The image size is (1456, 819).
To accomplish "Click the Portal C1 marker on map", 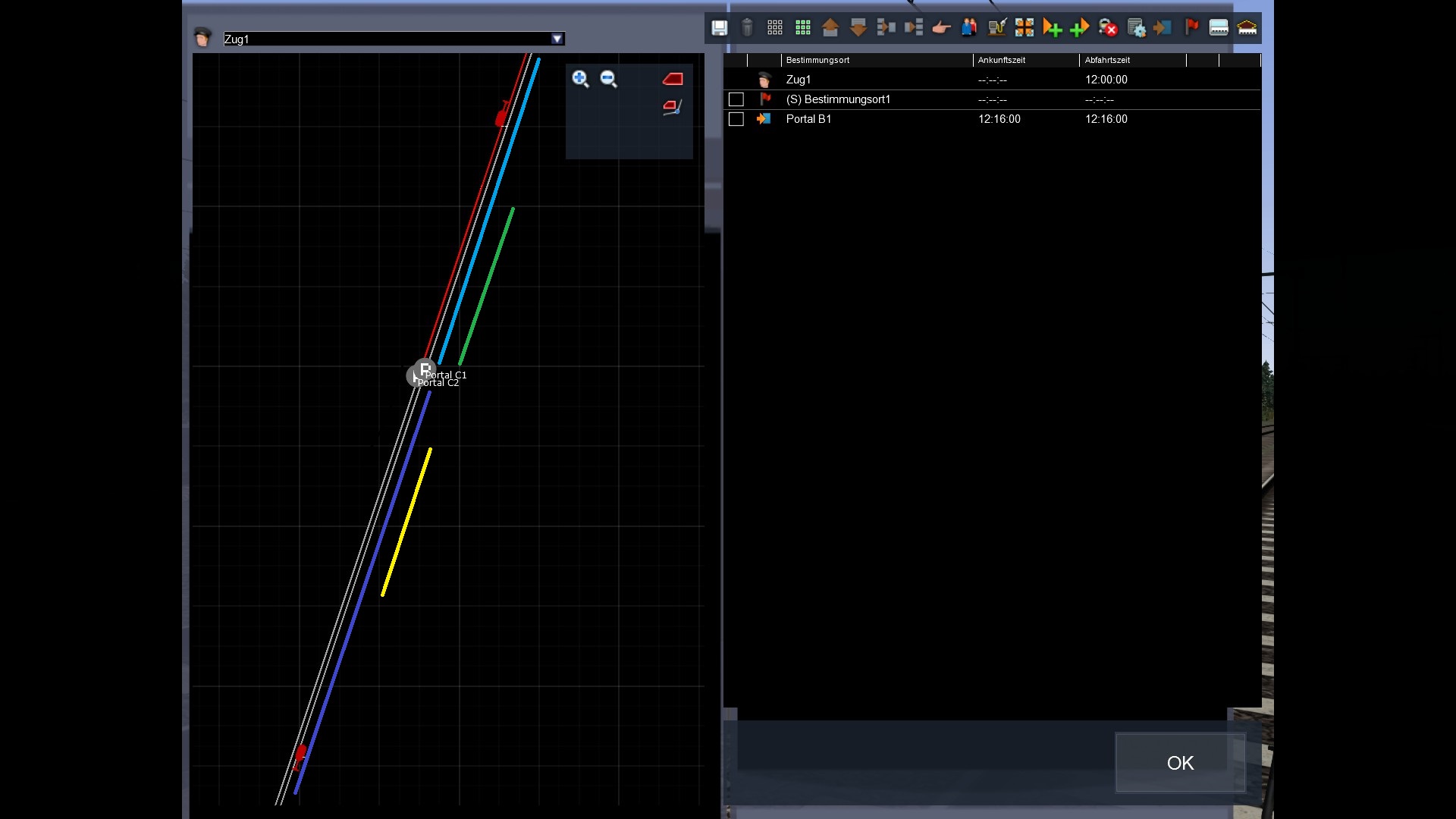I will [x=425, y=368].
